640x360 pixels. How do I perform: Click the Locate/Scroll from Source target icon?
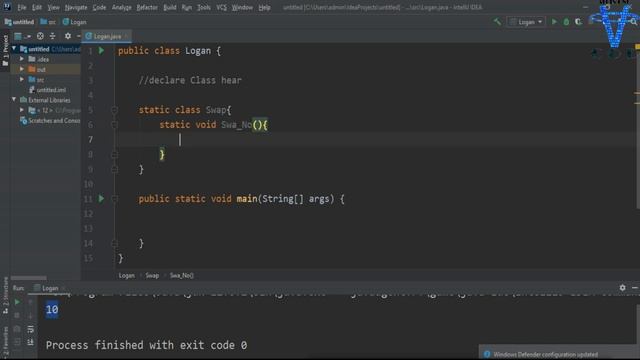point(40,36)
